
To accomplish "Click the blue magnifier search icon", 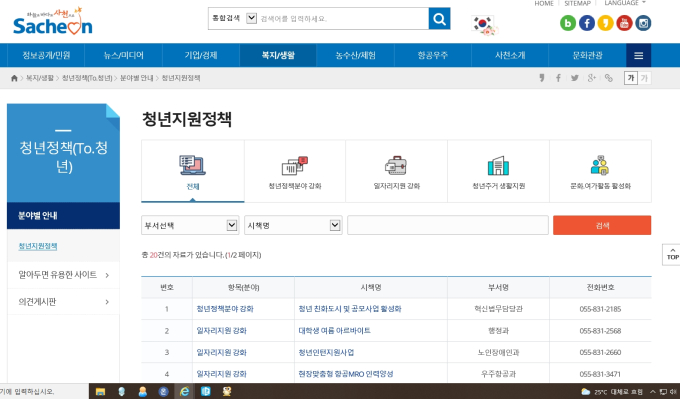I will coord(439,19).
